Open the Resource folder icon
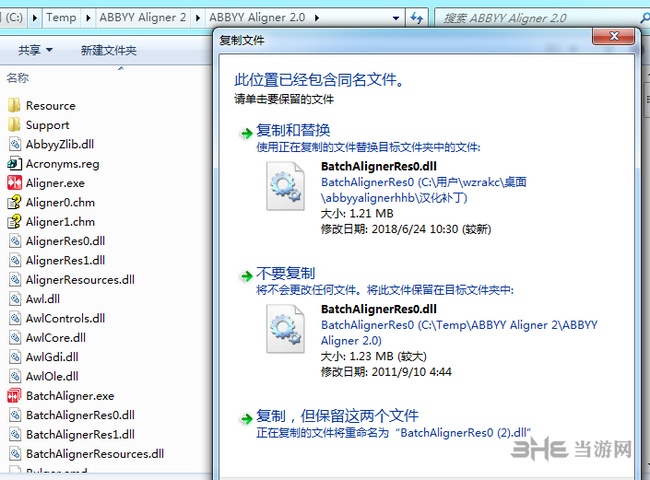The image size is (650, 480). click(14, 105)
